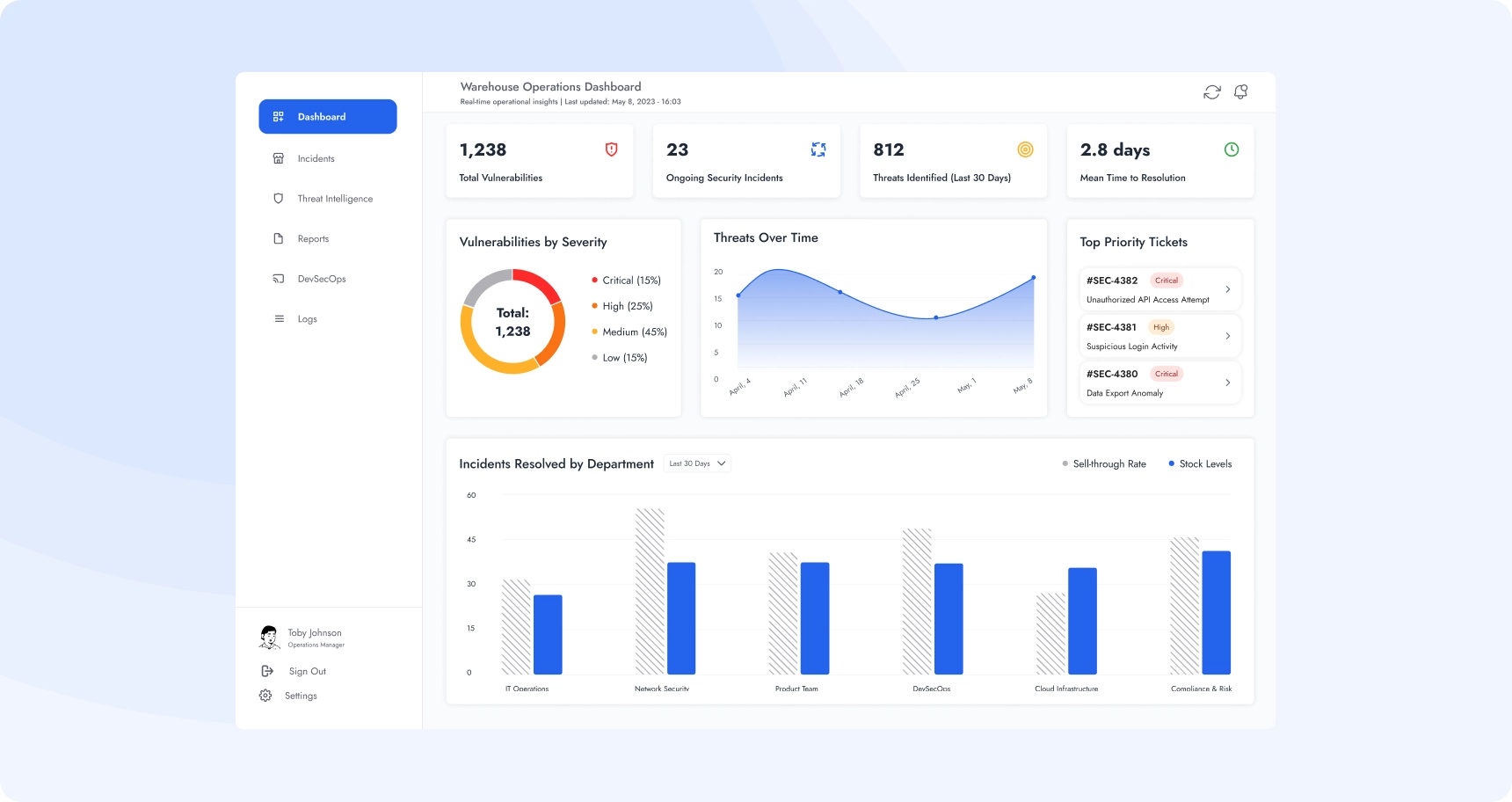This screenshot has width=1512, height=802.
Task: Click the High (25%) orange color dot
Action: [595, 306]
